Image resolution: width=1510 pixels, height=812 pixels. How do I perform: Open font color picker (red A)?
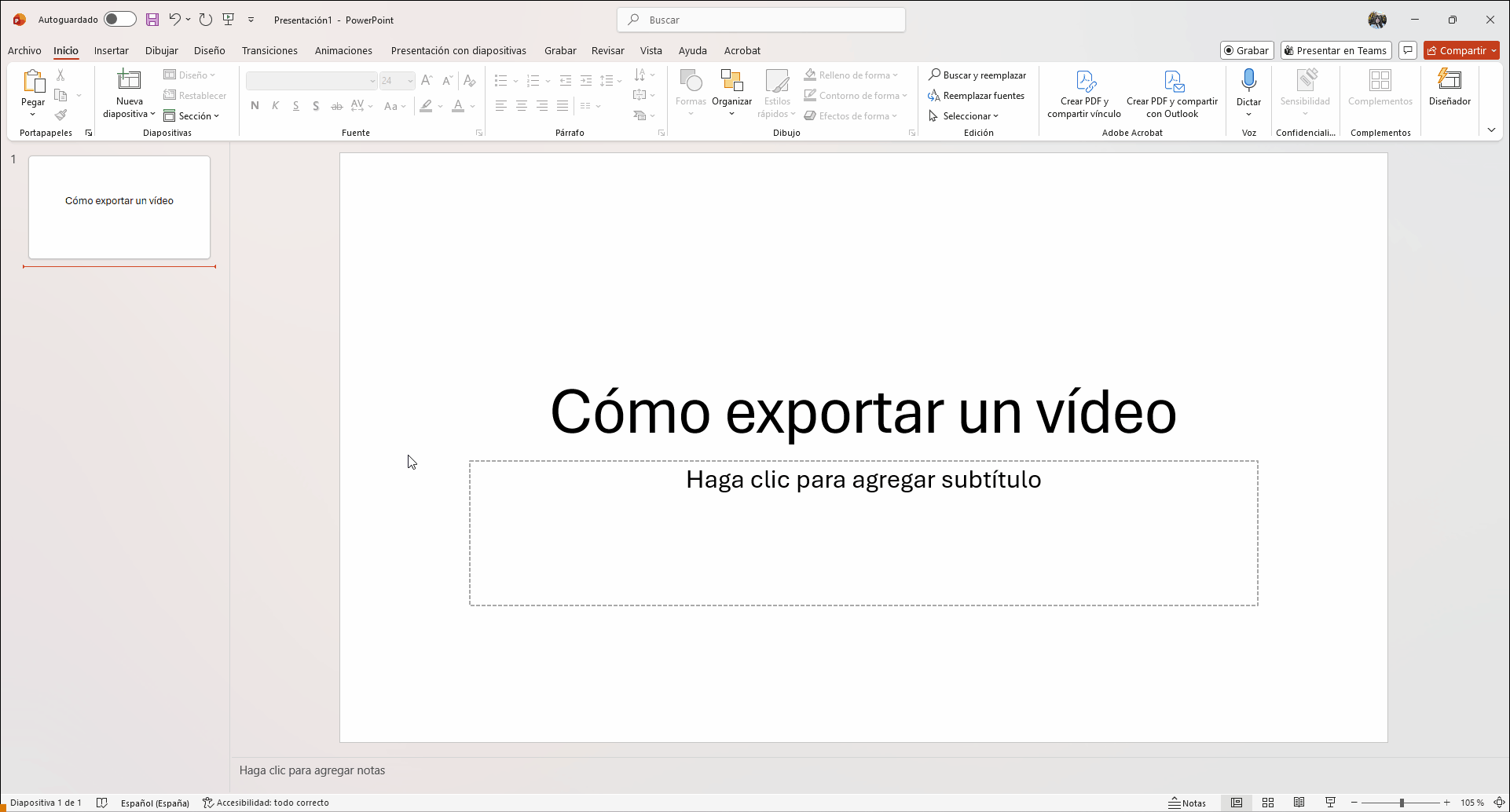[458, 105]
